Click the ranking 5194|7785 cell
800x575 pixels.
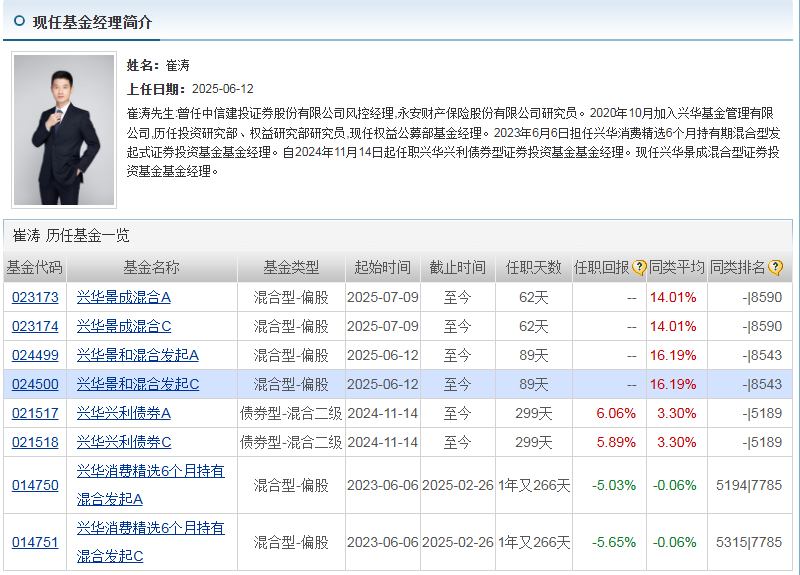(x=748, y=486)
